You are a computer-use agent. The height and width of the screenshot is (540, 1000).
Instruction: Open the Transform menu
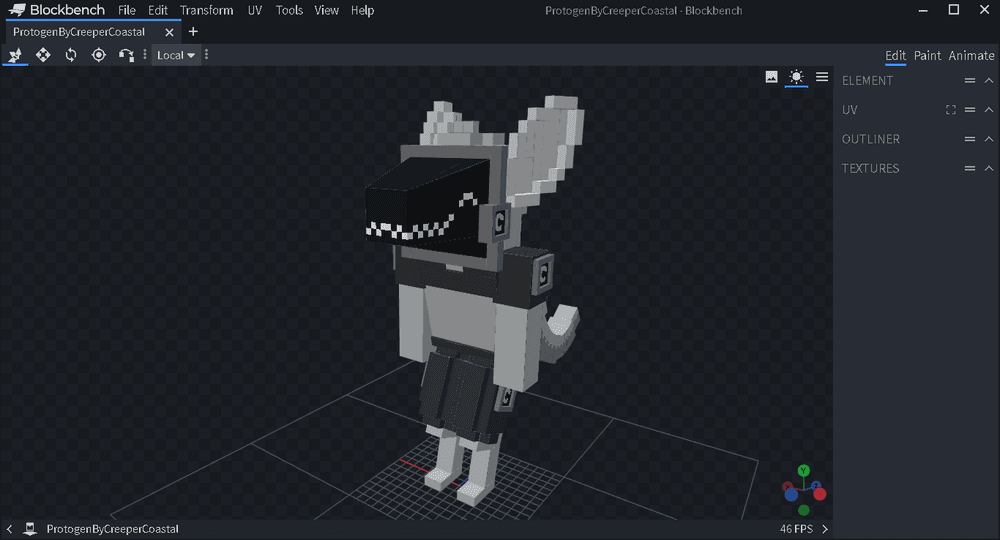pos(206,10)
